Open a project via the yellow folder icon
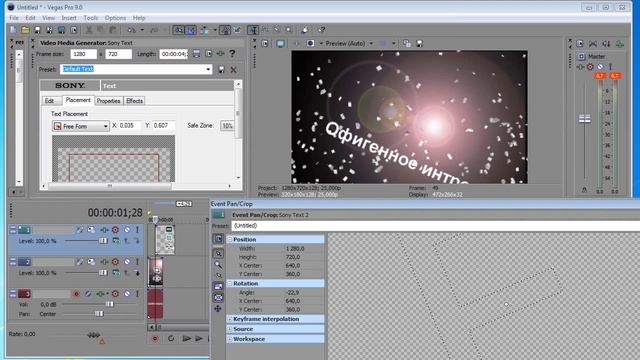 [25, 30]
